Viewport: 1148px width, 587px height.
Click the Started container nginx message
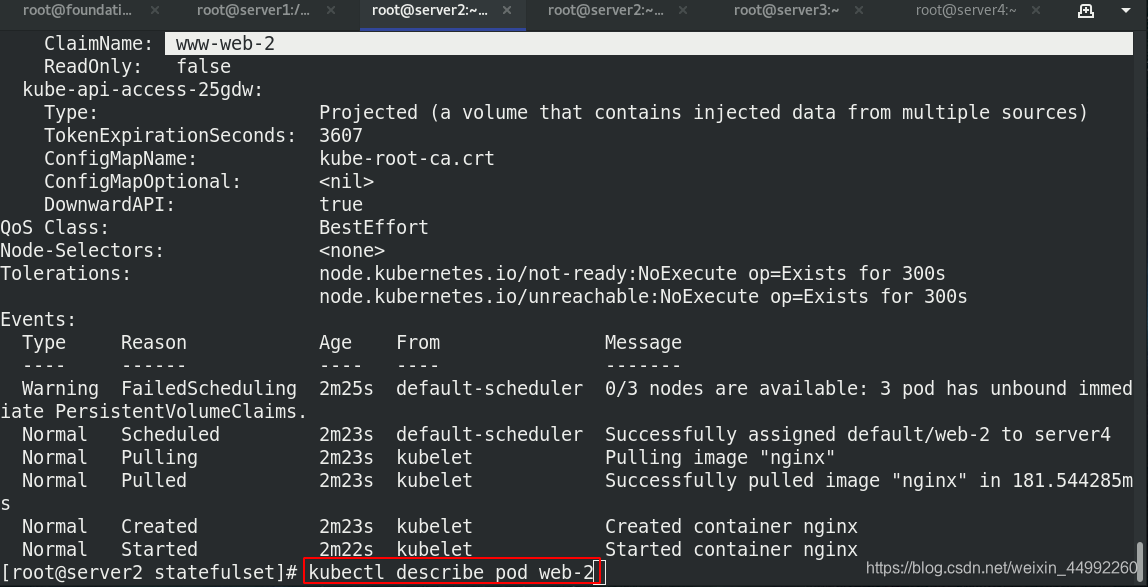pos(731,550)
